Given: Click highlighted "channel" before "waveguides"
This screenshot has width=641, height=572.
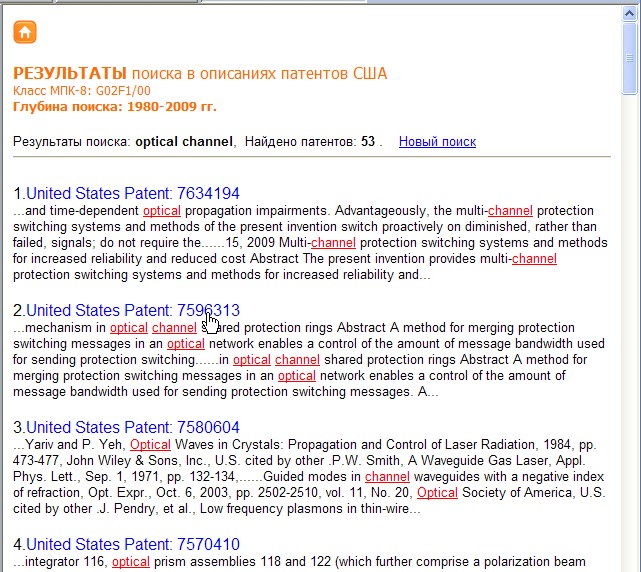Looking at the screenshot, I should pyautogui.click(x=387, y=477).
